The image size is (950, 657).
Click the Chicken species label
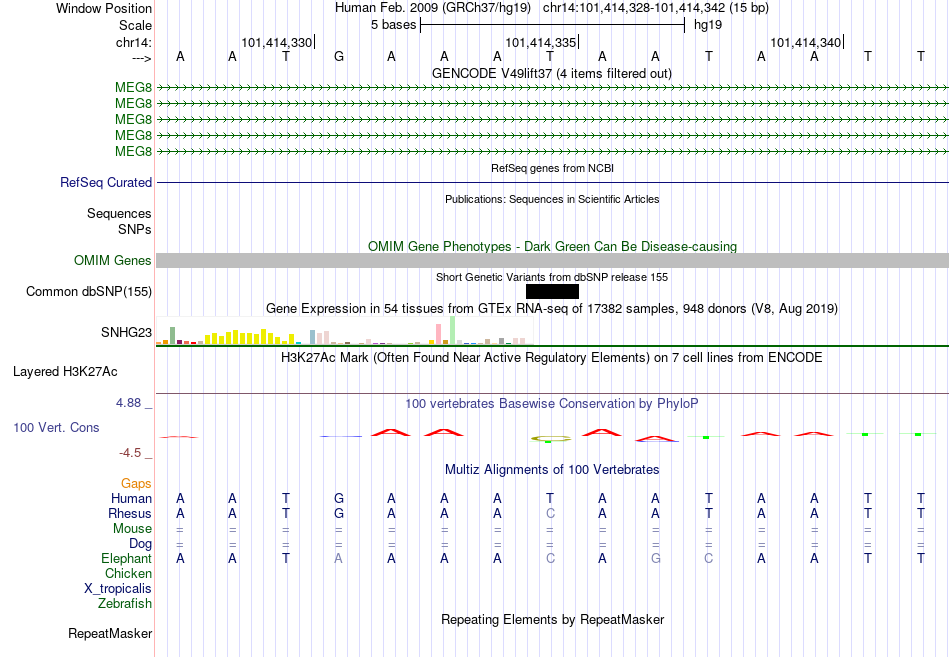pos(128,573)
